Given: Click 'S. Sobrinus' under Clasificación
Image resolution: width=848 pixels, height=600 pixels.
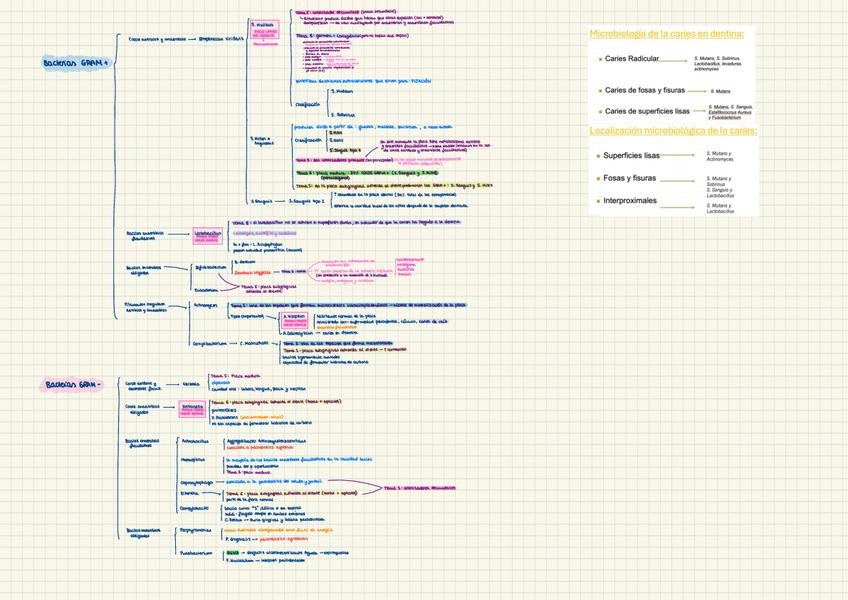Looking at the screenshot, I should (343, 115).
